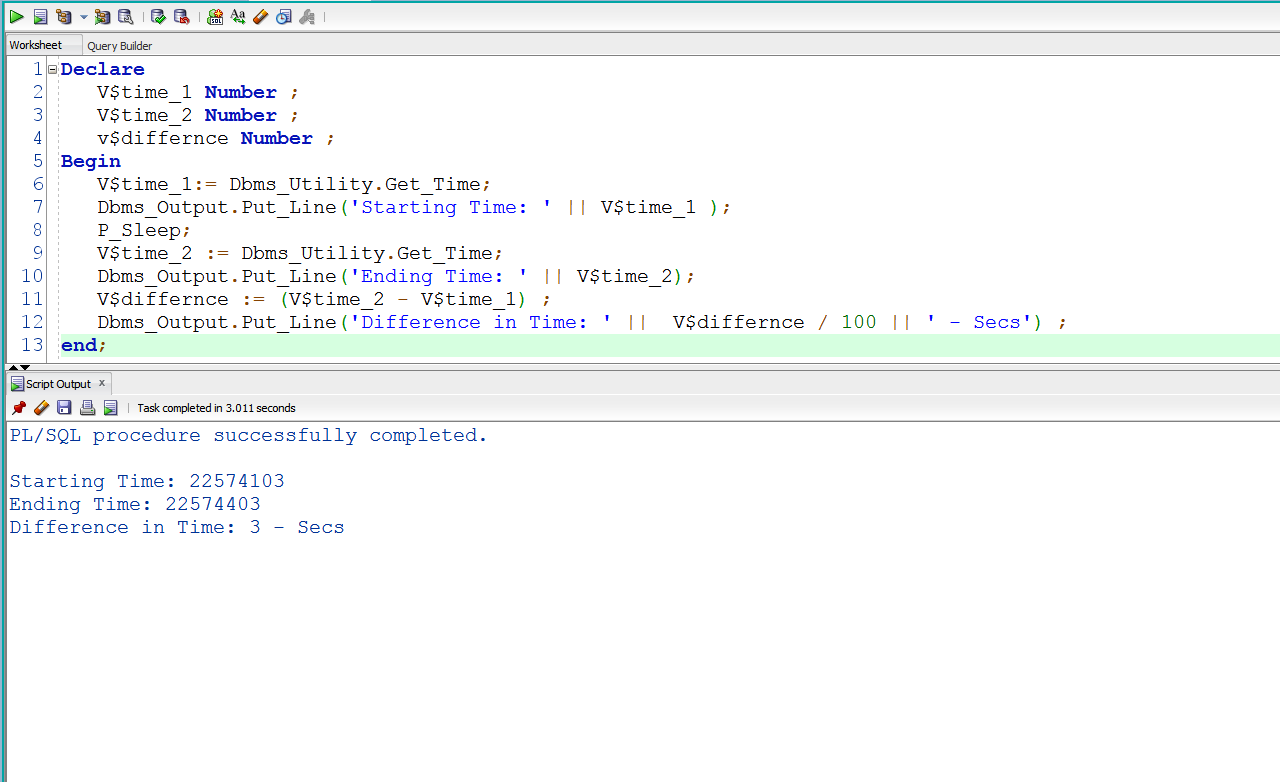Image resolution: width=1280 pixels, height=782 pixels.
Task: Clear the worksheet with the top eraser icon
Action: click(261, 17)
